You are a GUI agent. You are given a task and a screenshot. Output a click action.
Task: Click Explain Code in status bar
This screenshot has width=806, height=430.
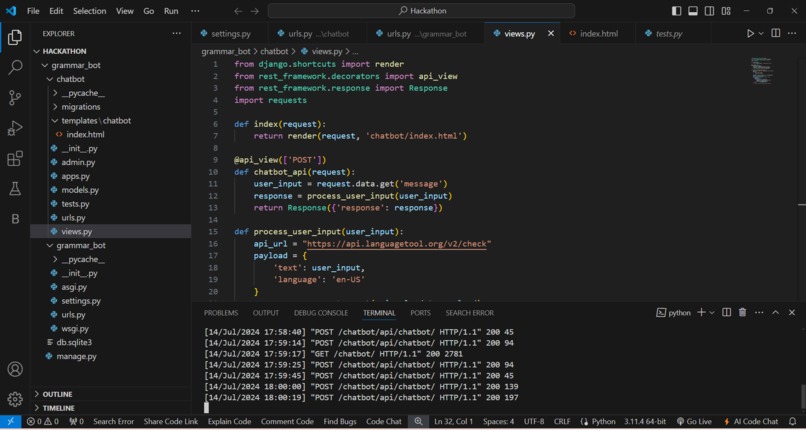coord(229,421)
